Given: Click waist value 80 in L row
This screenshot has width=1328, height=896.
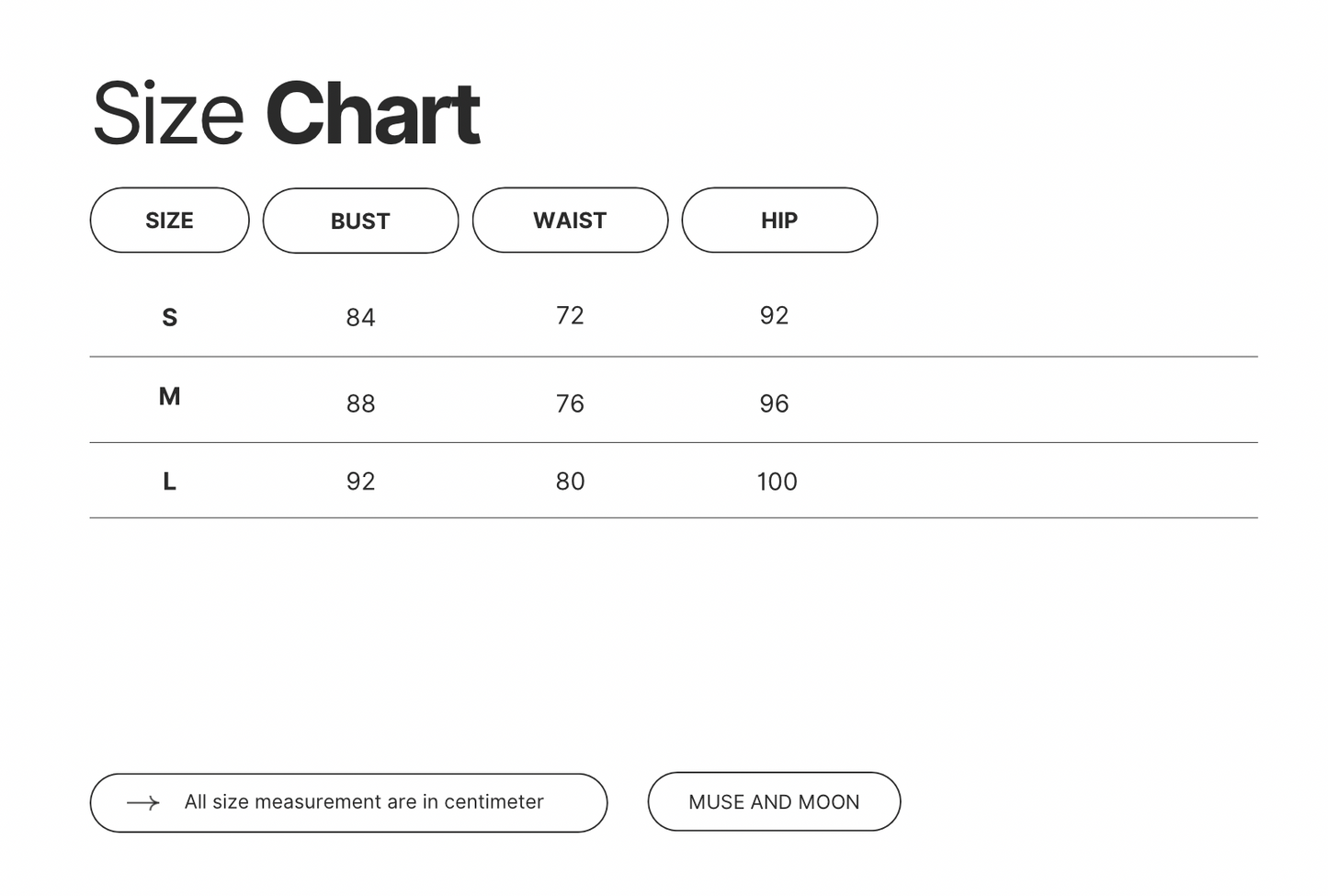Looking at the screenshot, I should tap(570, 482).
